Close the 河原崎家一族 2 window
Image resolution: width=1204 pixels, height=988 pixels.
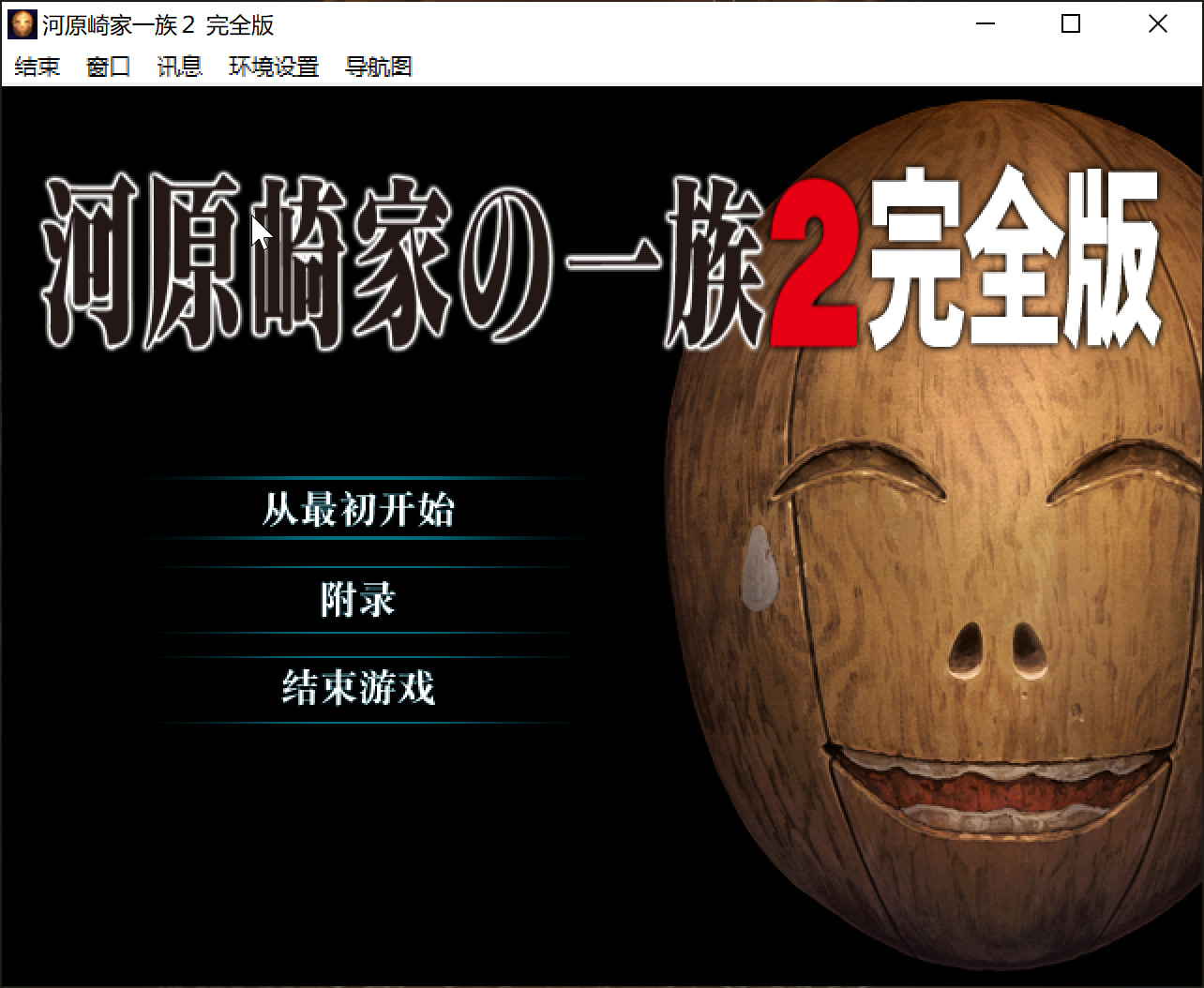coord(1158,24)
